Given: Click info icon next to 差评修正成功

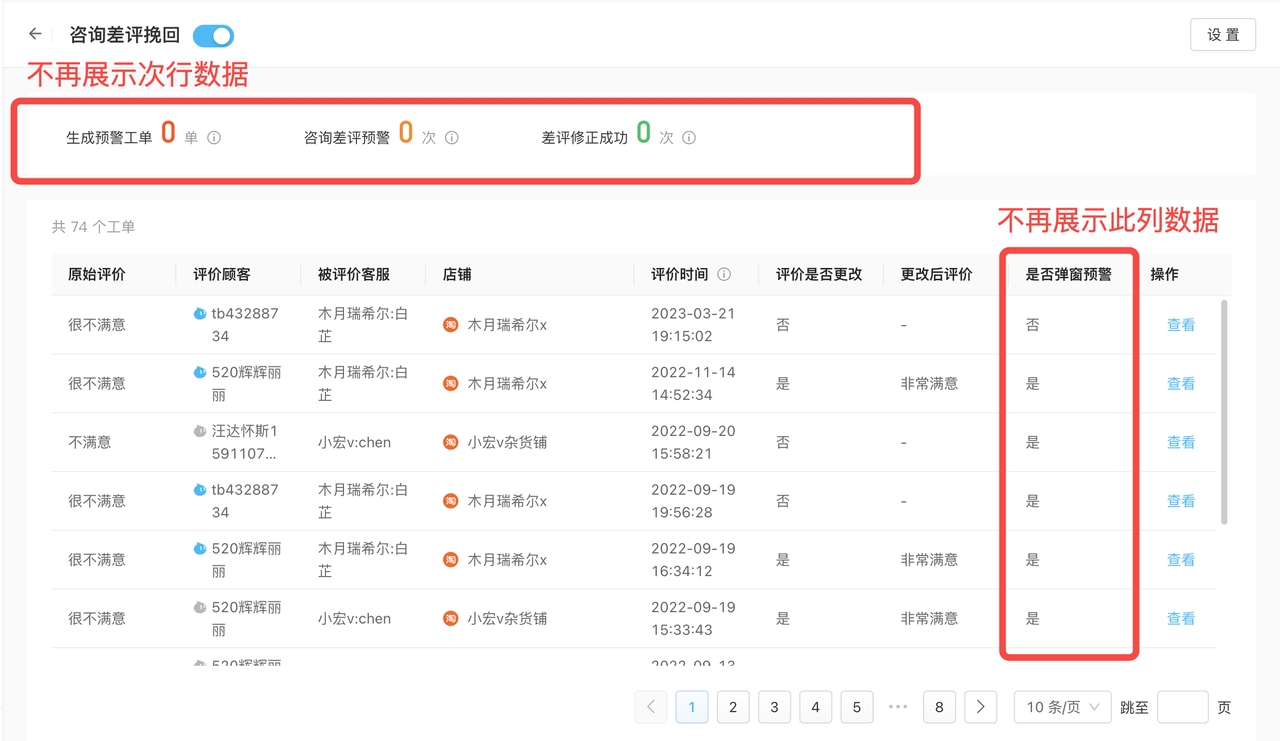Looking at the screenshot, I should [689, 138].
